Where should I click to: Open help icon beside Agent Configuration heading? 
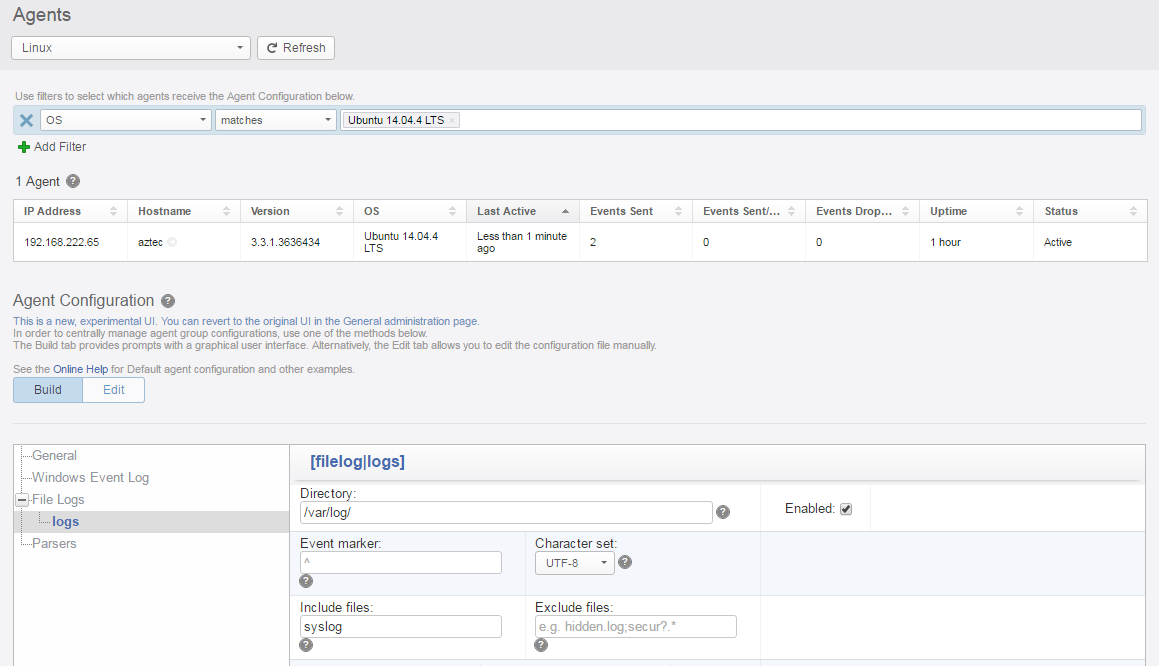tap(168, 301)
